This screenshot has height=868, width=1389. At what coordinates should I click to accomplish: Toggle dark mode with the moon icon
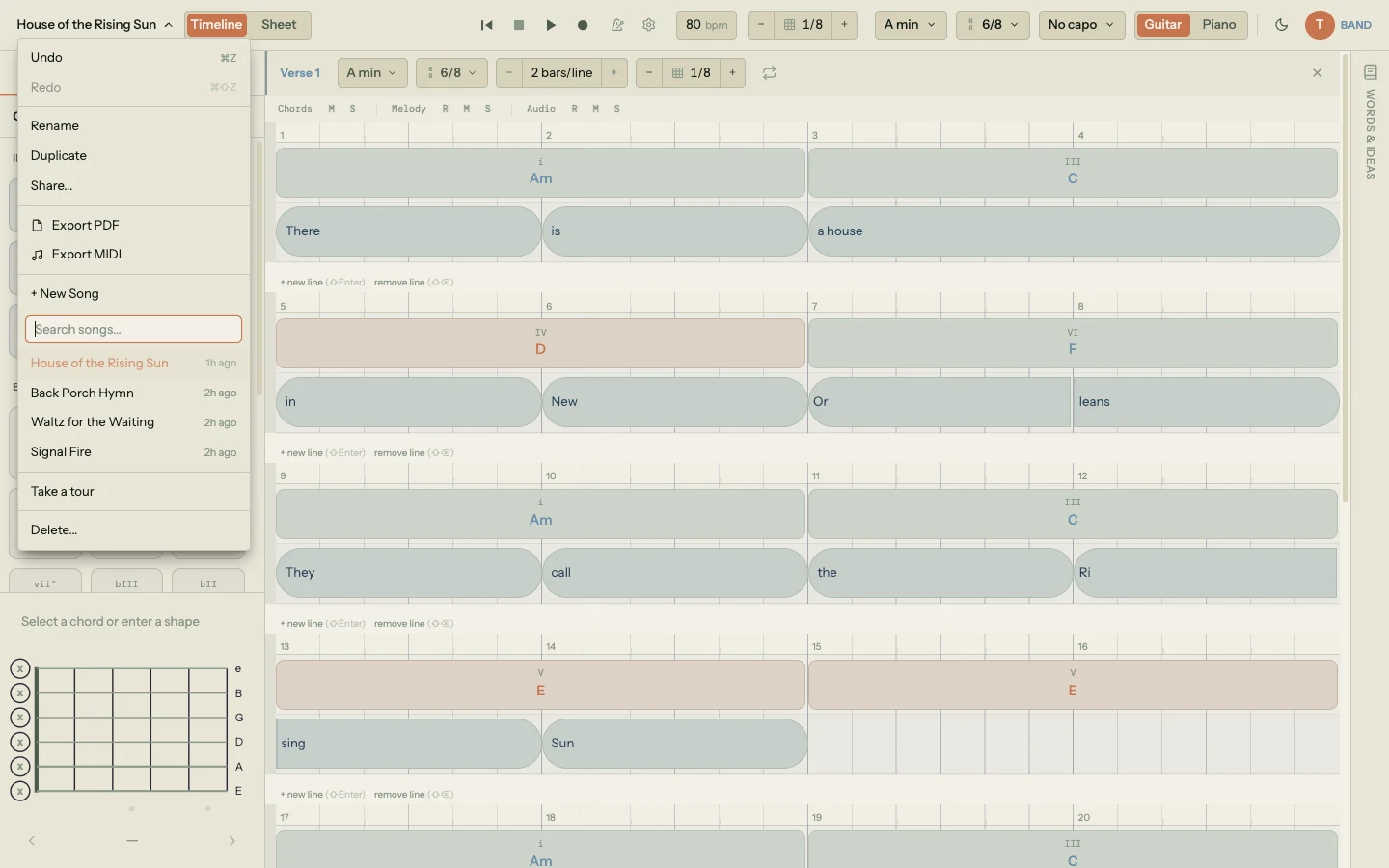click(x=1281, y=25)
